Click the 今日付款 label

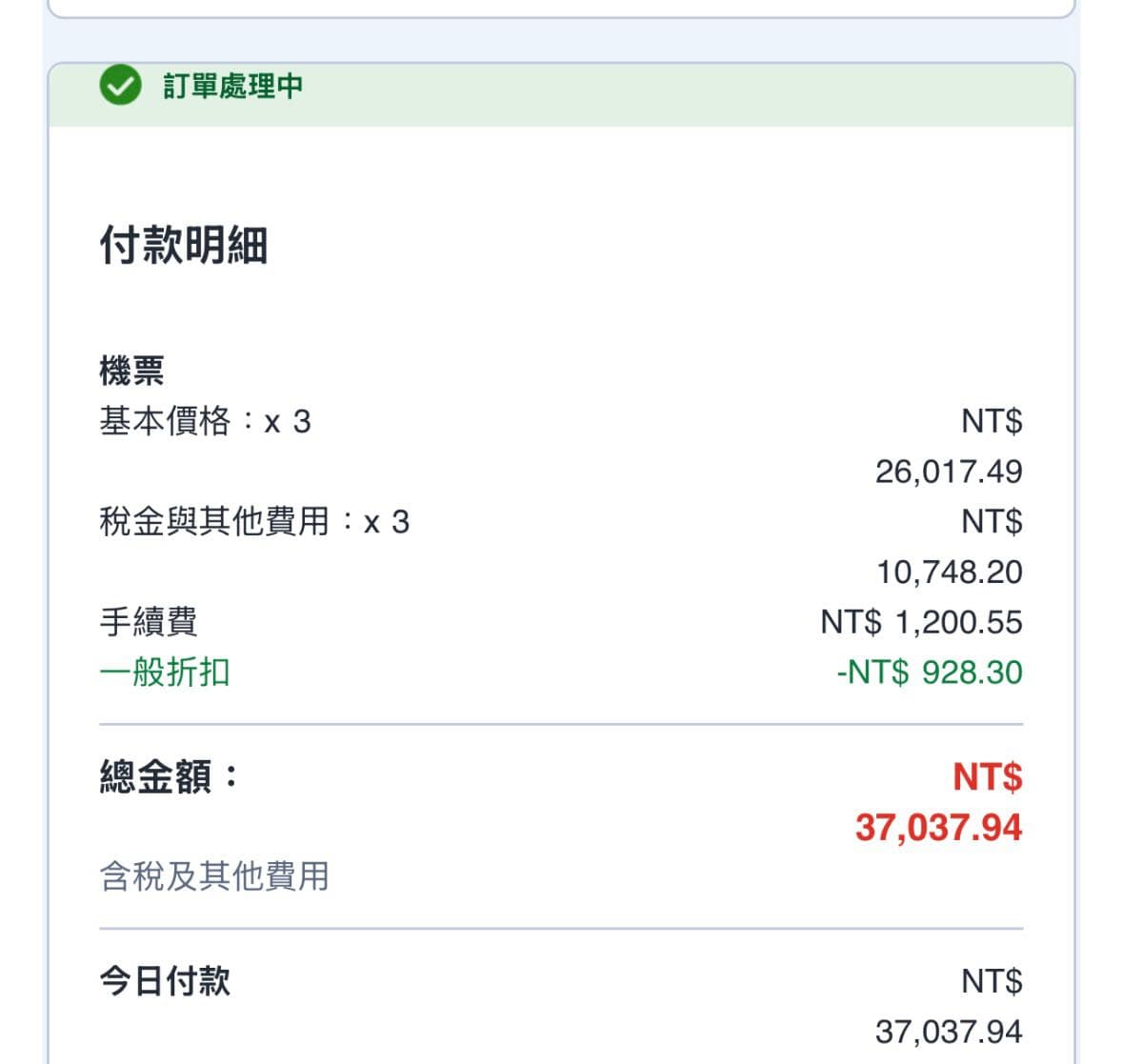[x=165, y=981]
